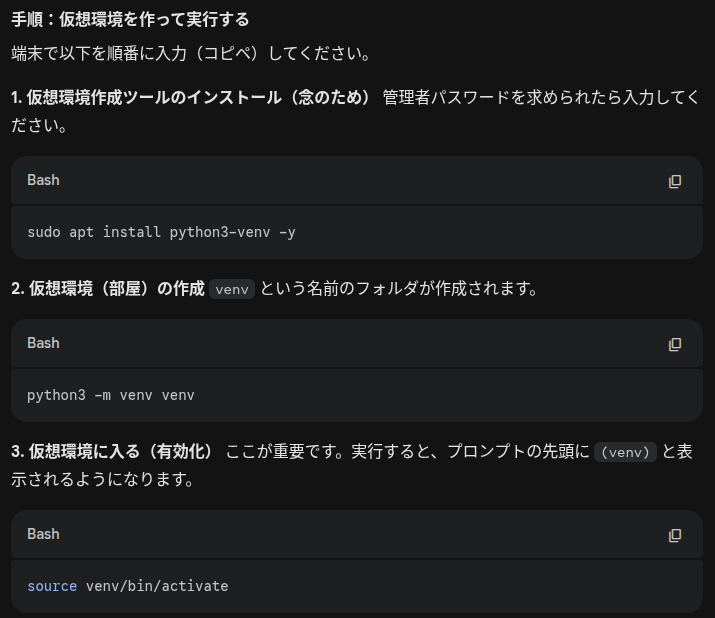Click the Bash label above the python3 command
Screen dimensions: 715x618
[x=43, y=343]
